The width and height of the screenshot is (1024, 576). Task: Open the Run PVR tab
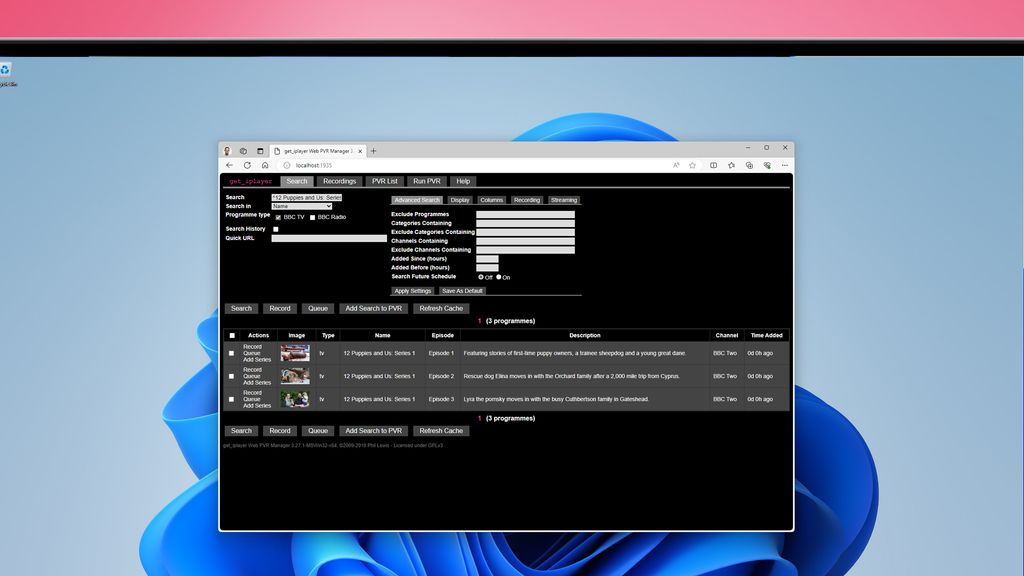coord(426,181)
